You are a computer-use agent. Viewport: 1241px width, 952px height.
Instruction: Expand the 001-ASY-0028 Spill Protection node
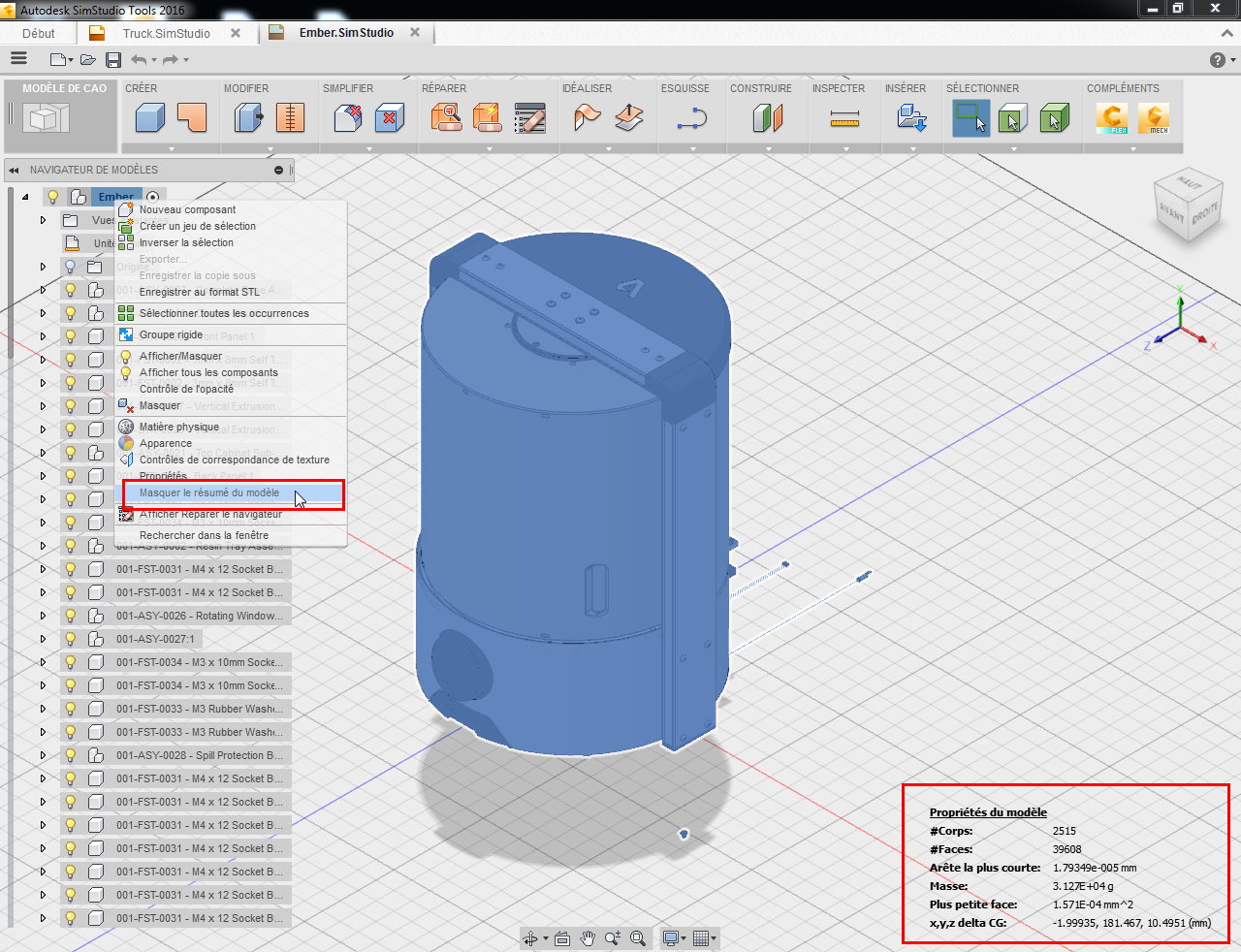point(43,755)
